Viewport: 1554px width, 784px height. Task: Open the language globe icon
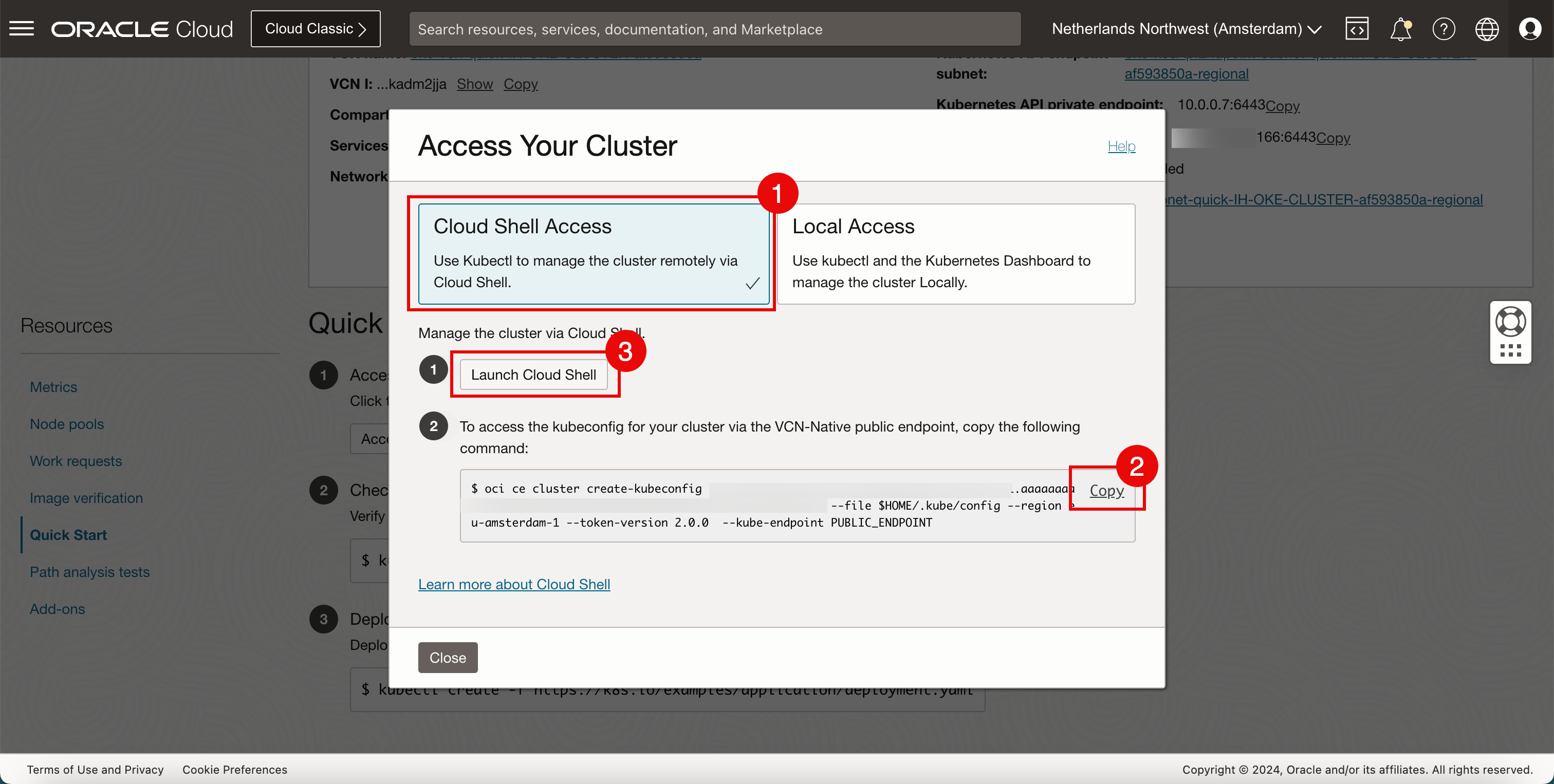click(x=1487, y=28)
